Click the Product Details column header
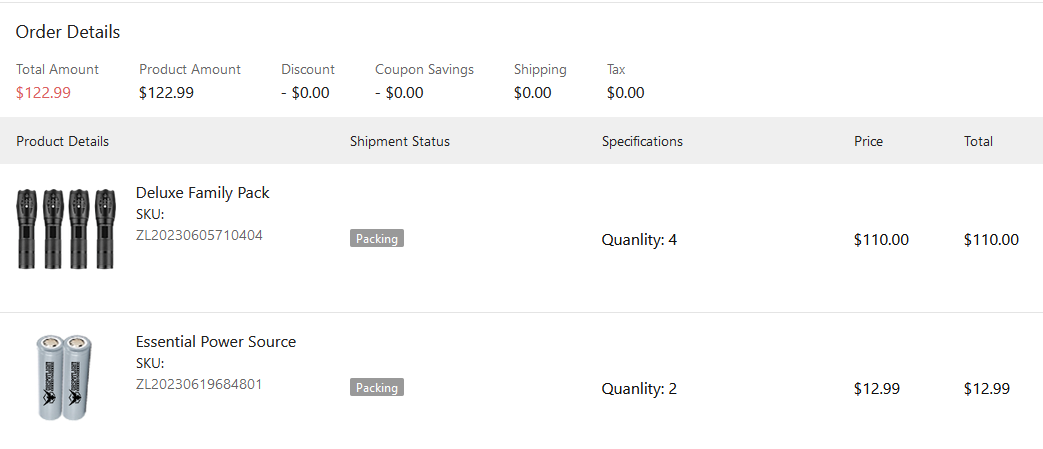The width and height of the screenshot is (1043, 449). (63, 141)
